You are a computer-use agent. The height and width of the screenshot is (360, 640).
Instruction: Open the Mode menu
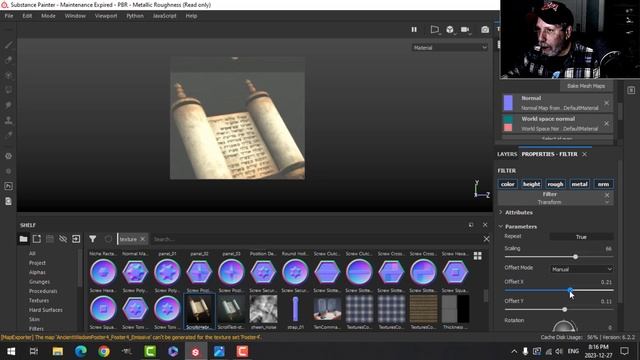[x=48, y=16]
